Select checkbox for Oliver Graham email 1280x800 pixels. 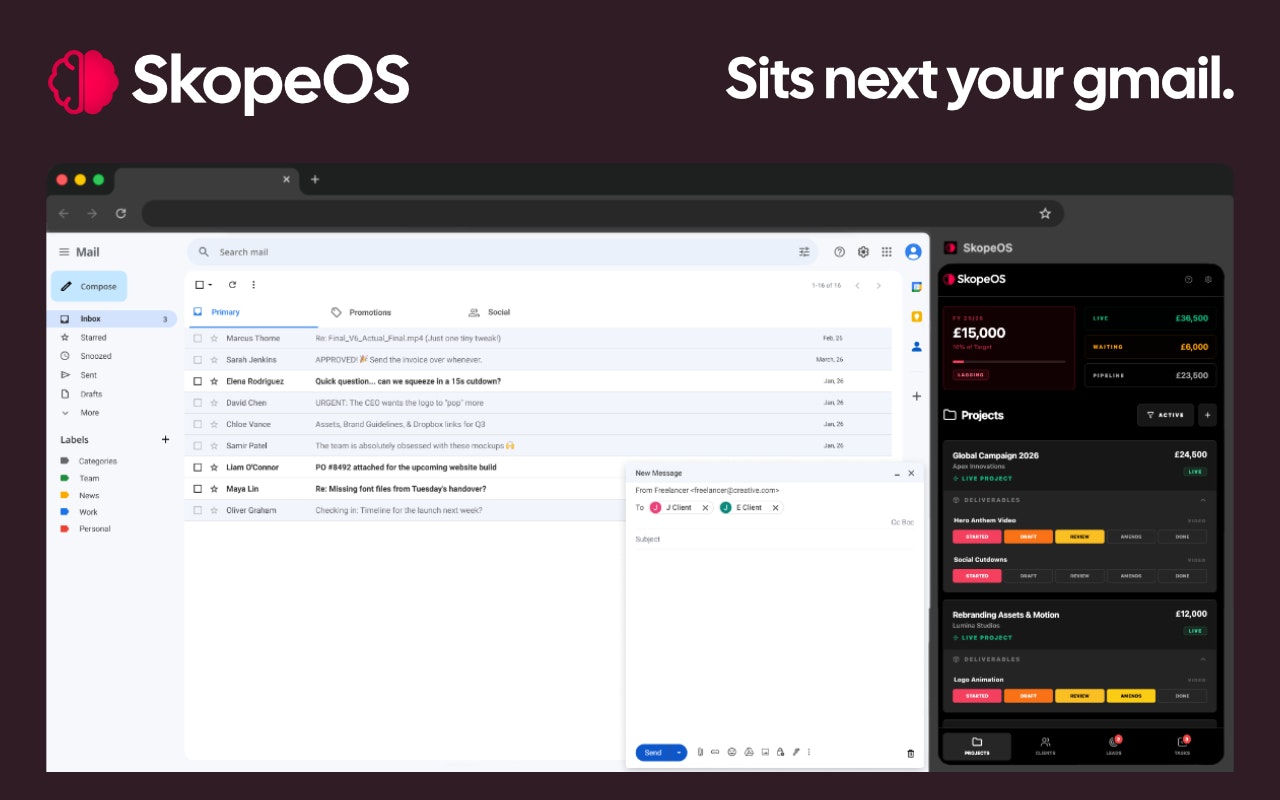pyautogui.click(x=198, y=510)
